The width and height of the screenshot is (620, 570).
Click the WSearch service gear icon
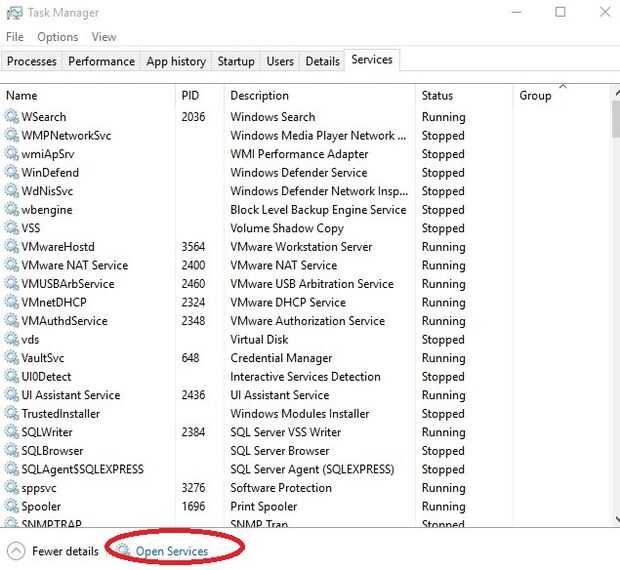tap(12, 117)
